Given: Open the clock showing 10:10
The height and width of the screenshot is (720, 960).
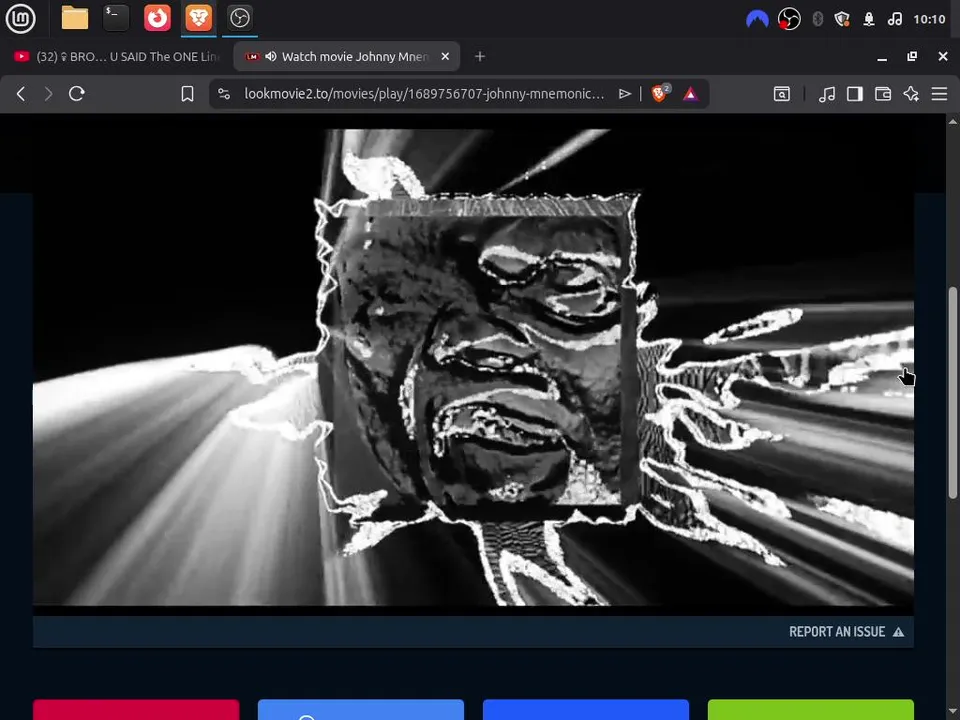Looking at the screenshot, I should [x=929, y=20].
